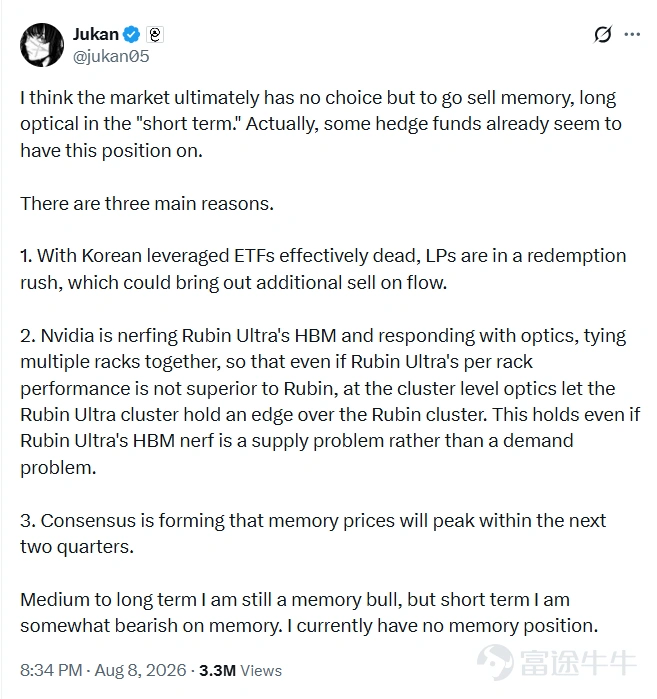Image resolution: width=657 pixels, height=699 pixels.
Task: Click the square affiliate badge beside Jukan
Action: click(x=155, y=34)
